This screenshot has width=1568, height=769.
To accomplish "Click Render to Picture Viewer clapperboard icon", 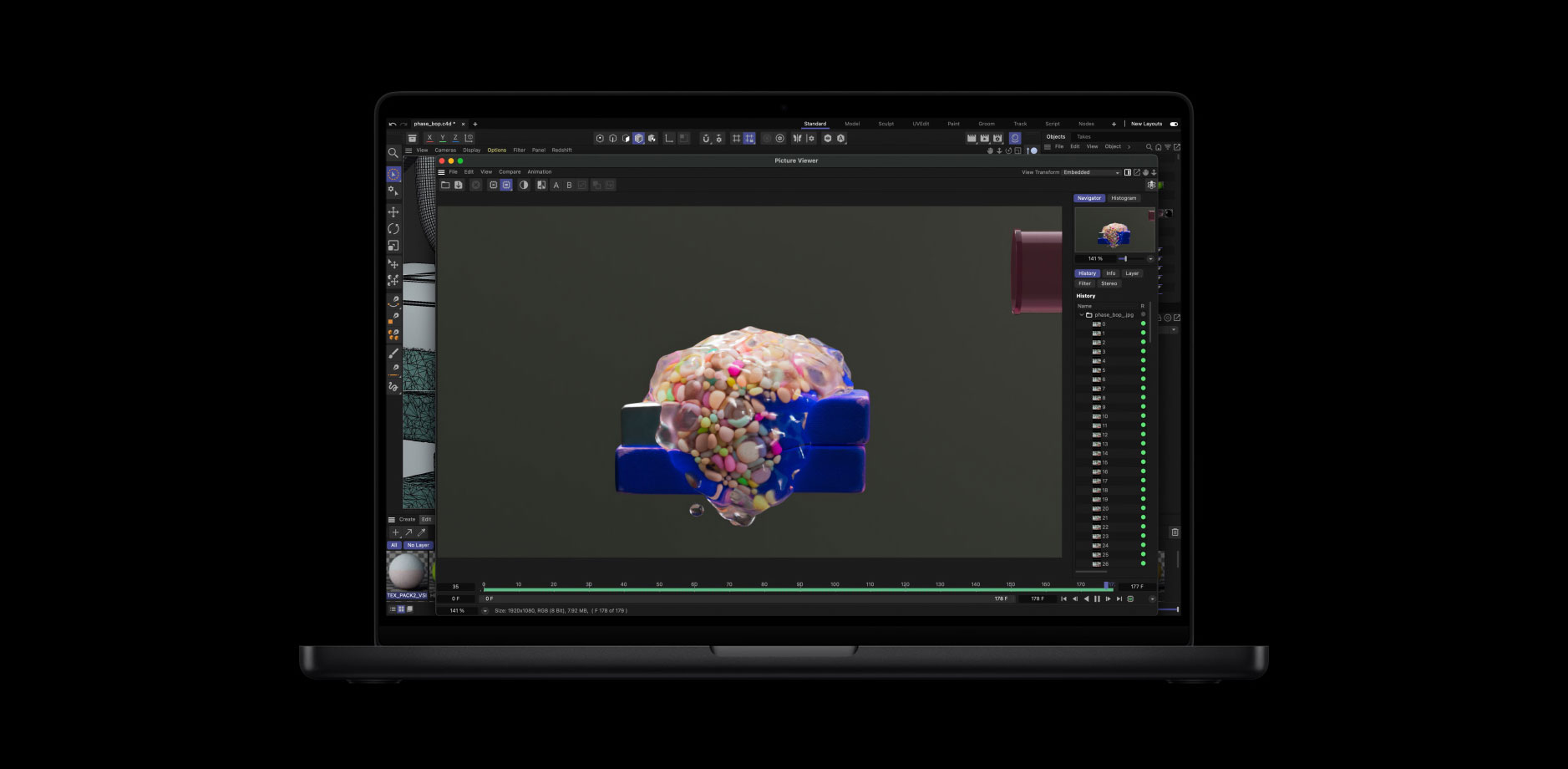I will [x=984, y=138].
